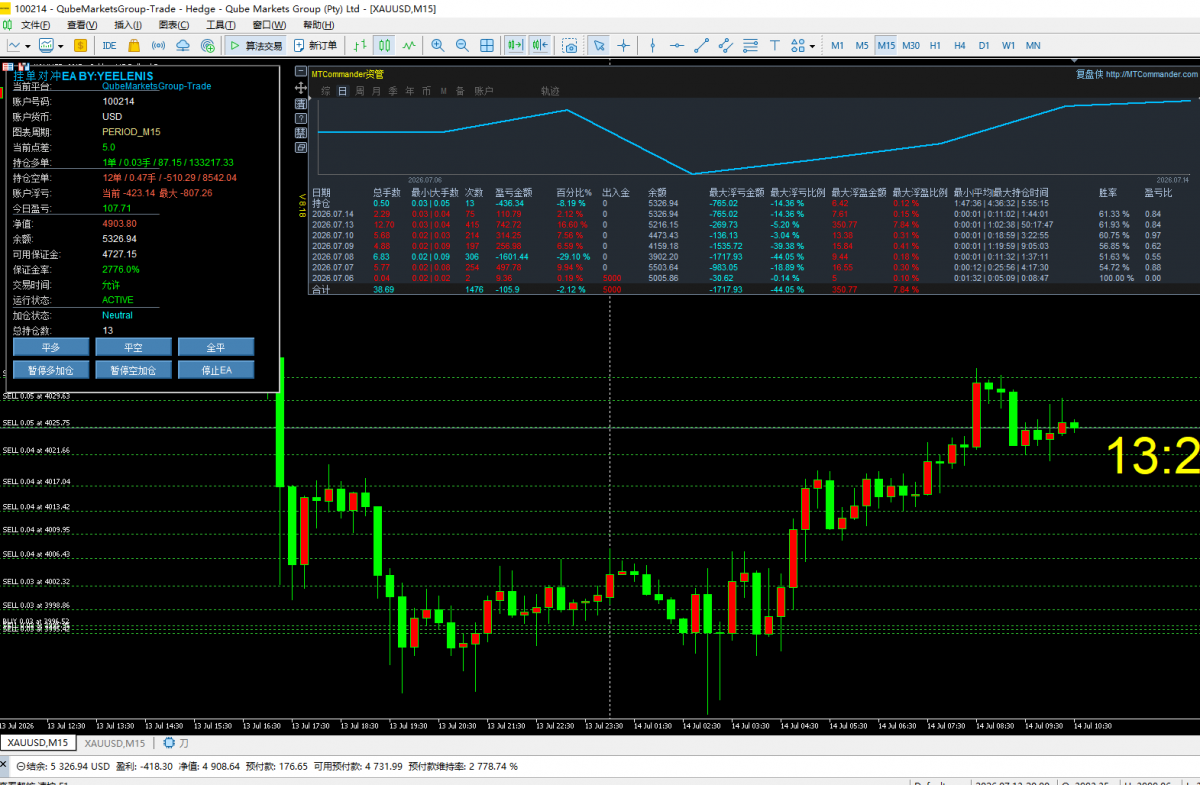This screenshot has height=785, width=1200.
Task: Select the text label tool
Action: pos(774,45)
